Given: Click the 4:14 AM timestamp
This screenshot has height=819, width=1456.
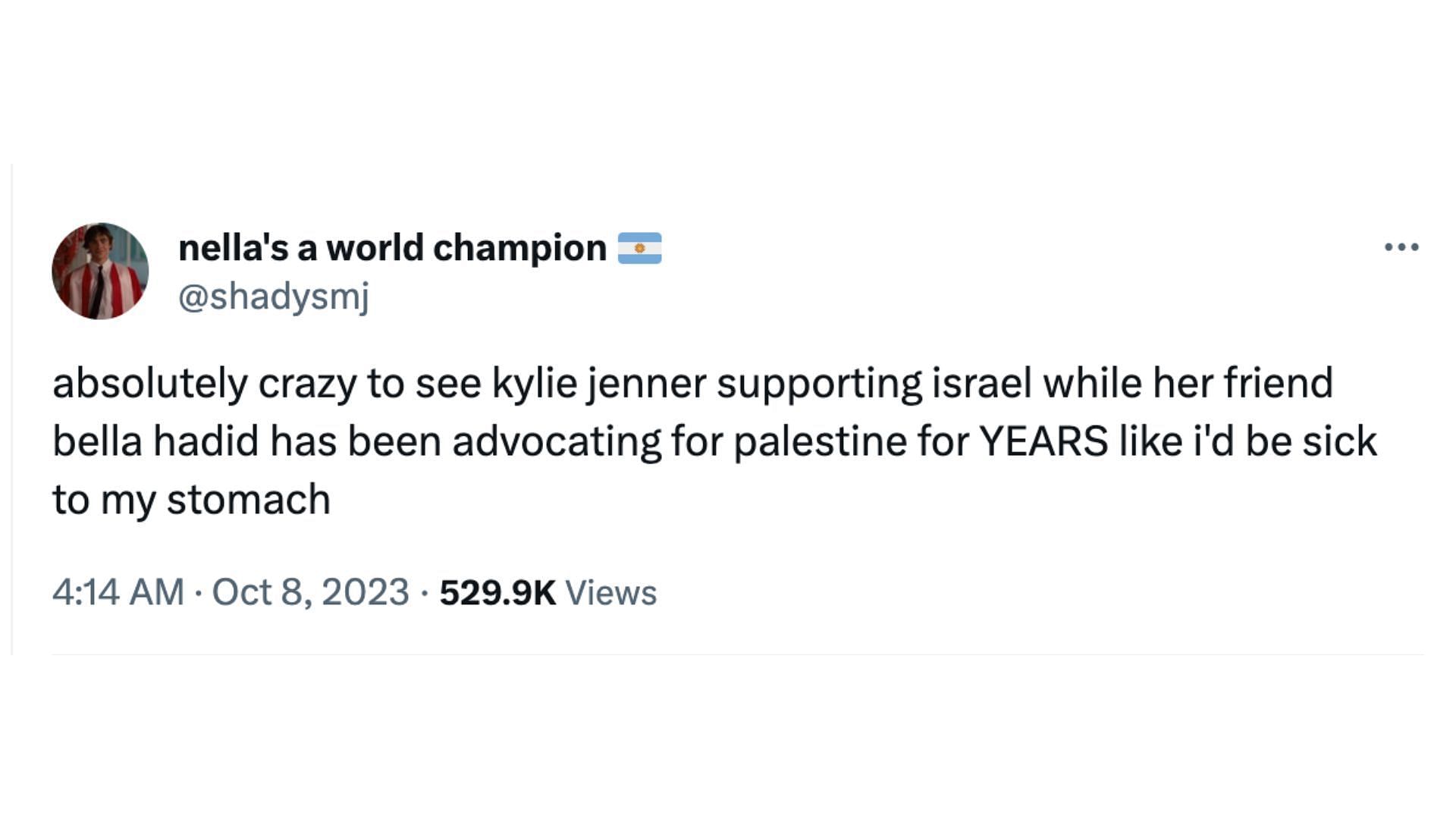Looking at the screenshot, I should 118,592.
